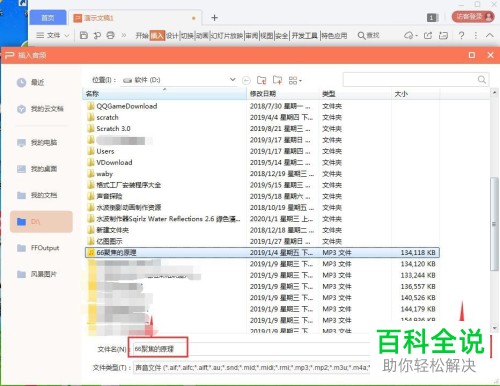Click the window count badge 1
This screenshot has width=500, height=386.
(x=432, y=17)
